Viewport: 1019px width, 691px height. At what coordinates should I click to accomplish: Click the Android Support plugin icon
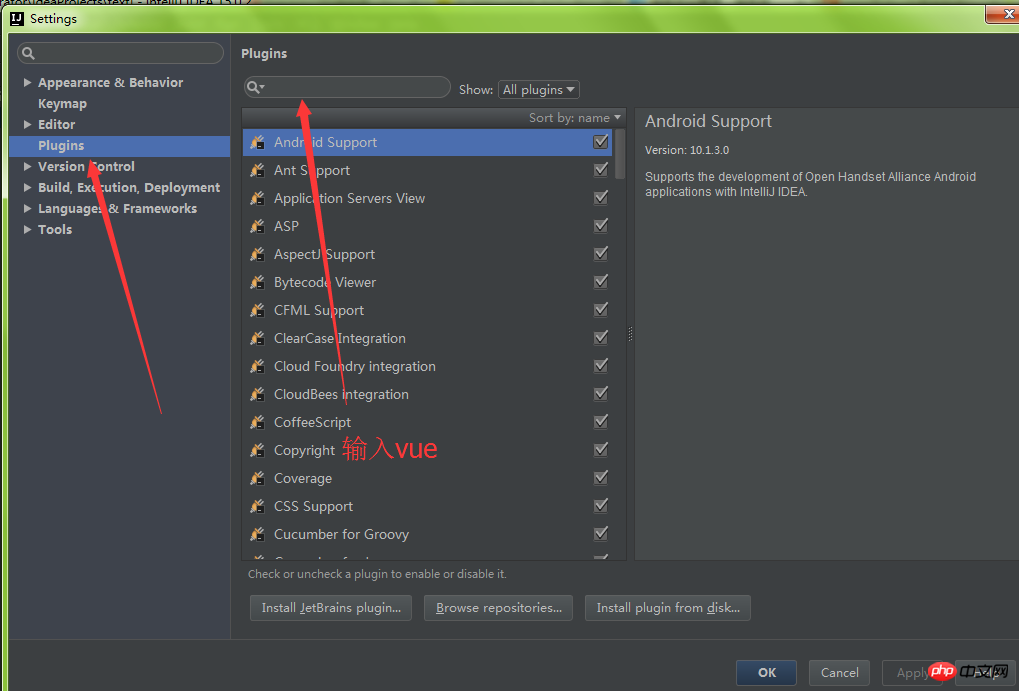point(257,142)
